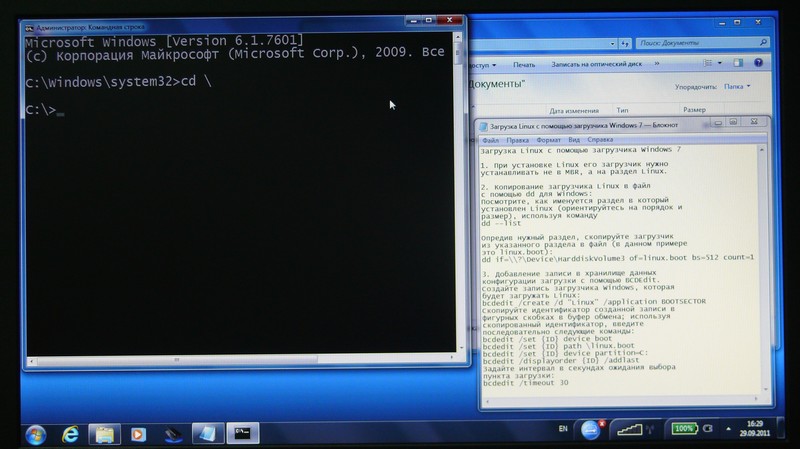Click the Explorer refresh button

tap(625, 44)
